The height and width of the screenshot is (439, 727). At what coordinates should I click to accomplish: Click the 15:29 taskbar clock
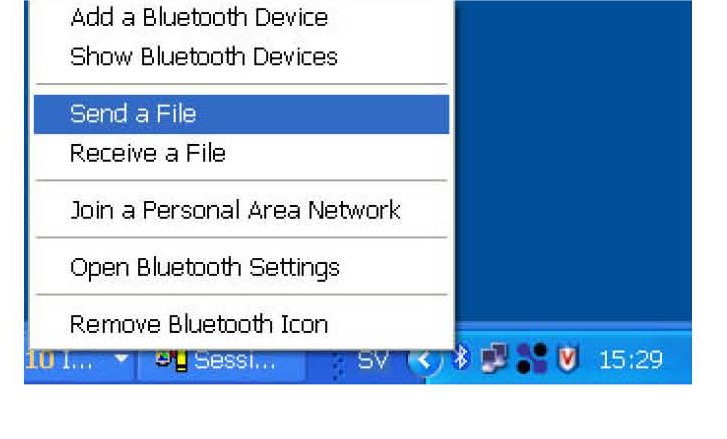631,360
